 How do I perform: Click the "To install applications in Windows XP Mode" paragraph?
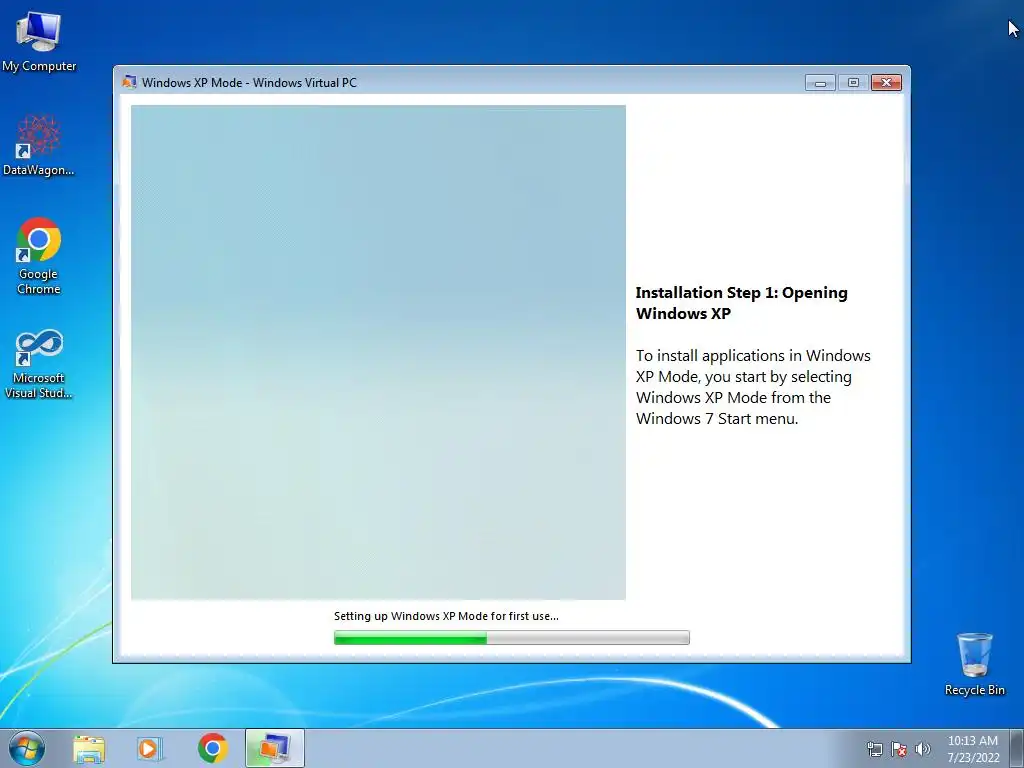coord(753,387)
